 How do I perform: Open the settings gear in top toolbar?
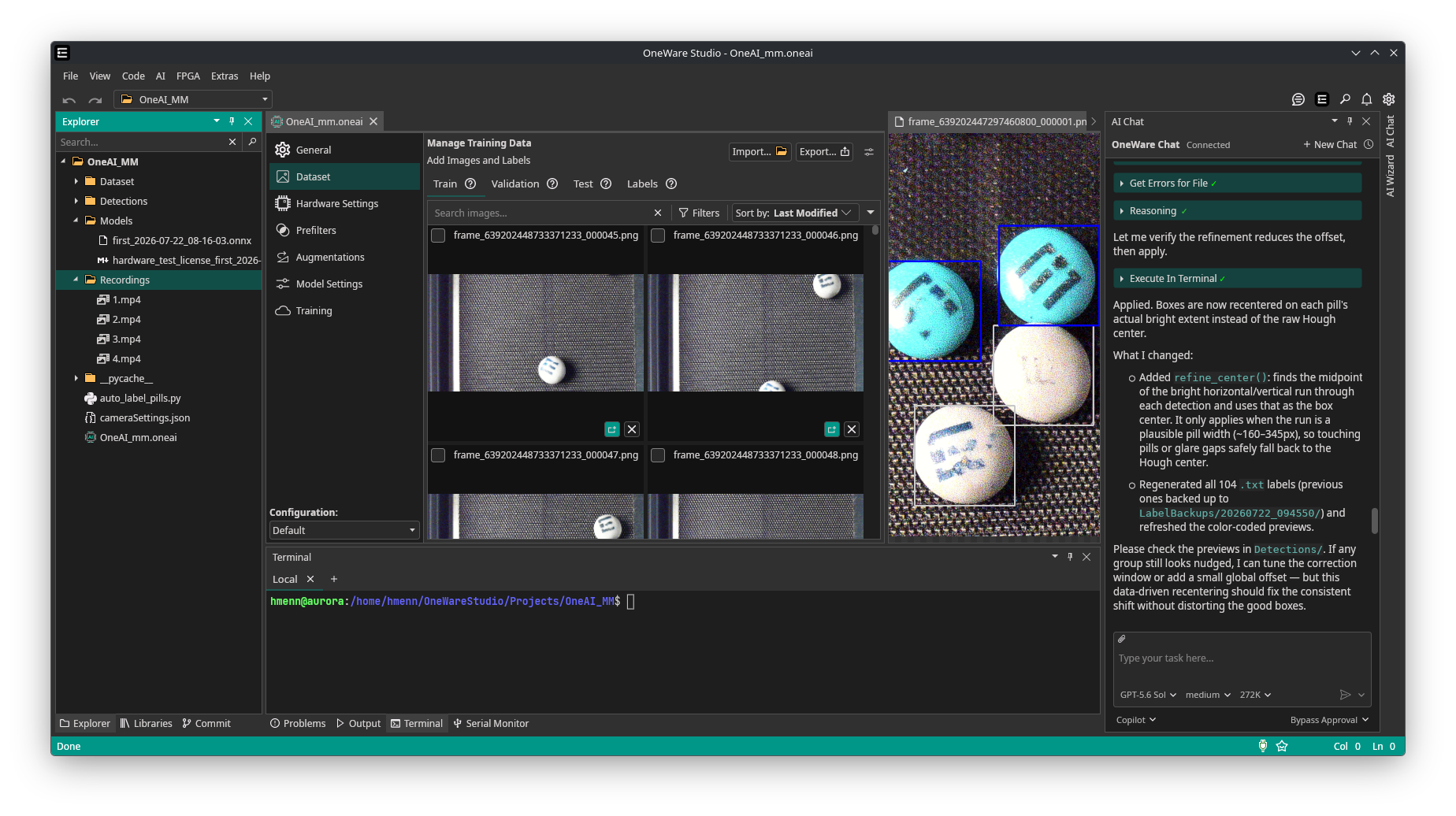click(x=1389, y=99)
